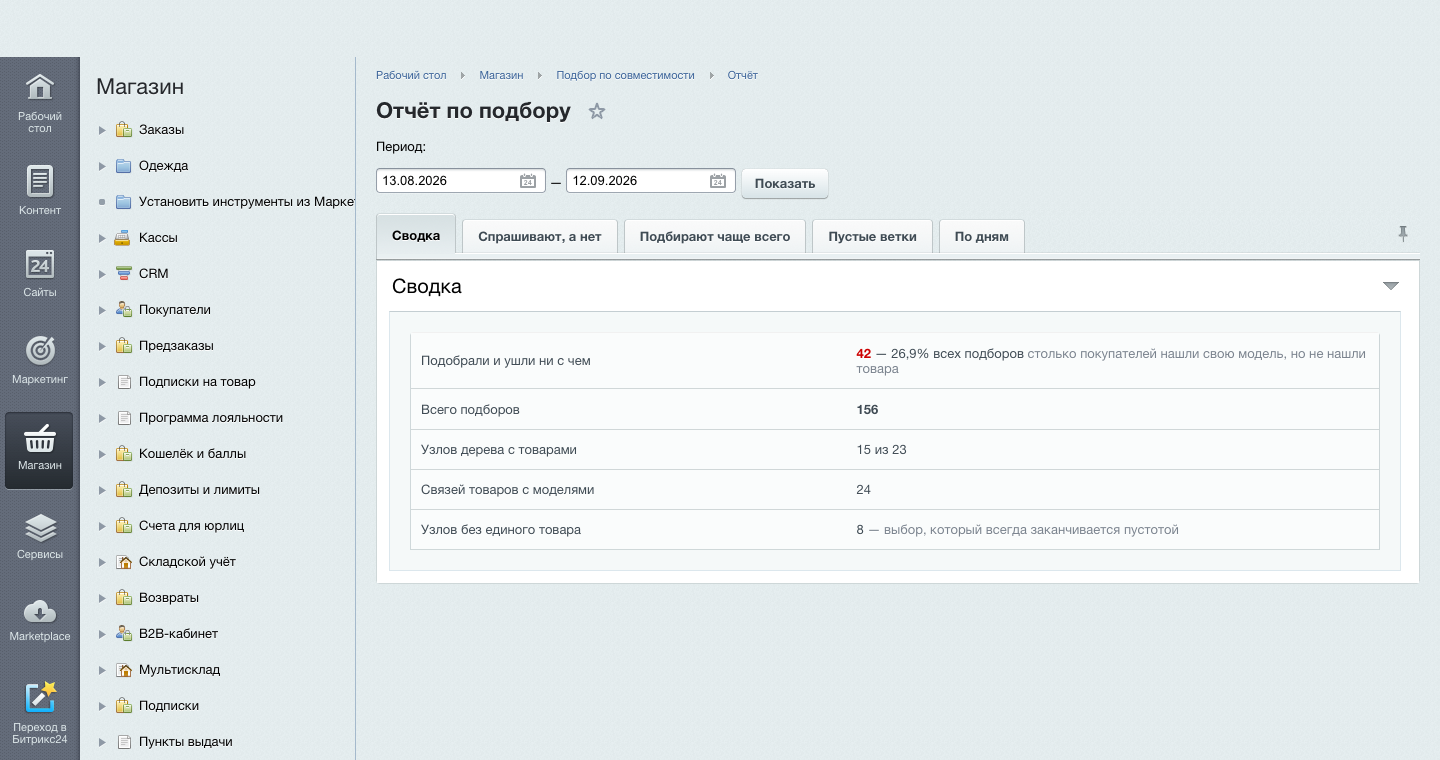Expand the Одежда tree node arrow

click(102, 166)
